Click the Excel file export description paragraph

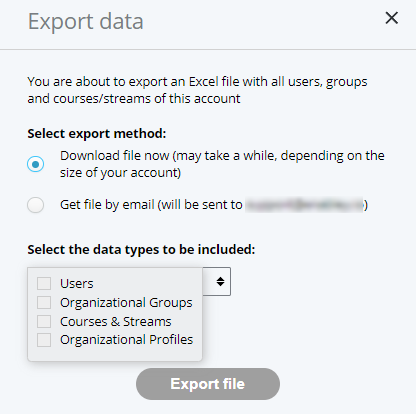(197, 90)
